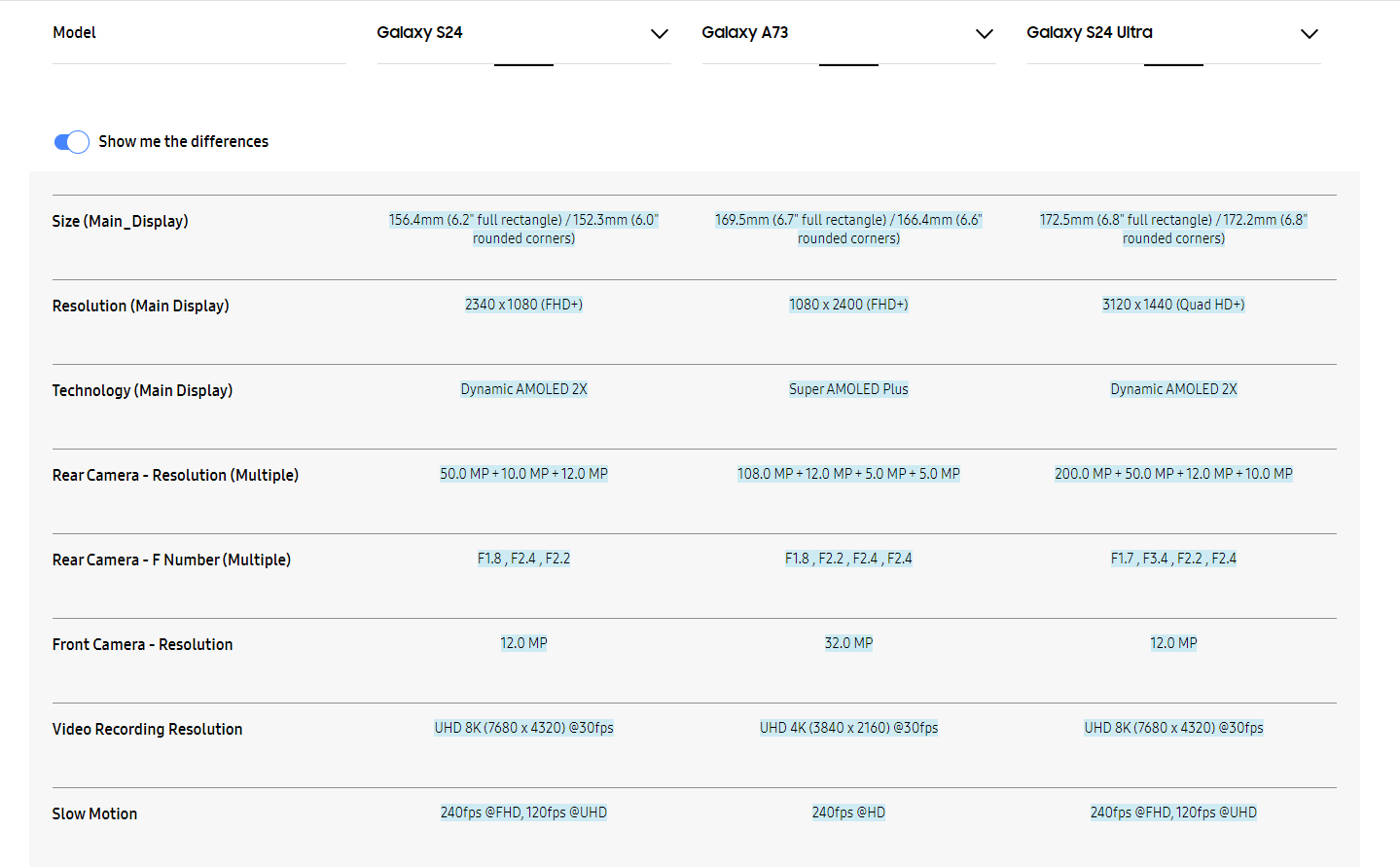Click the Rear Camera - Resolution (Multiple) label
This screenshot has height=867, width=1400.
point(175,475)
